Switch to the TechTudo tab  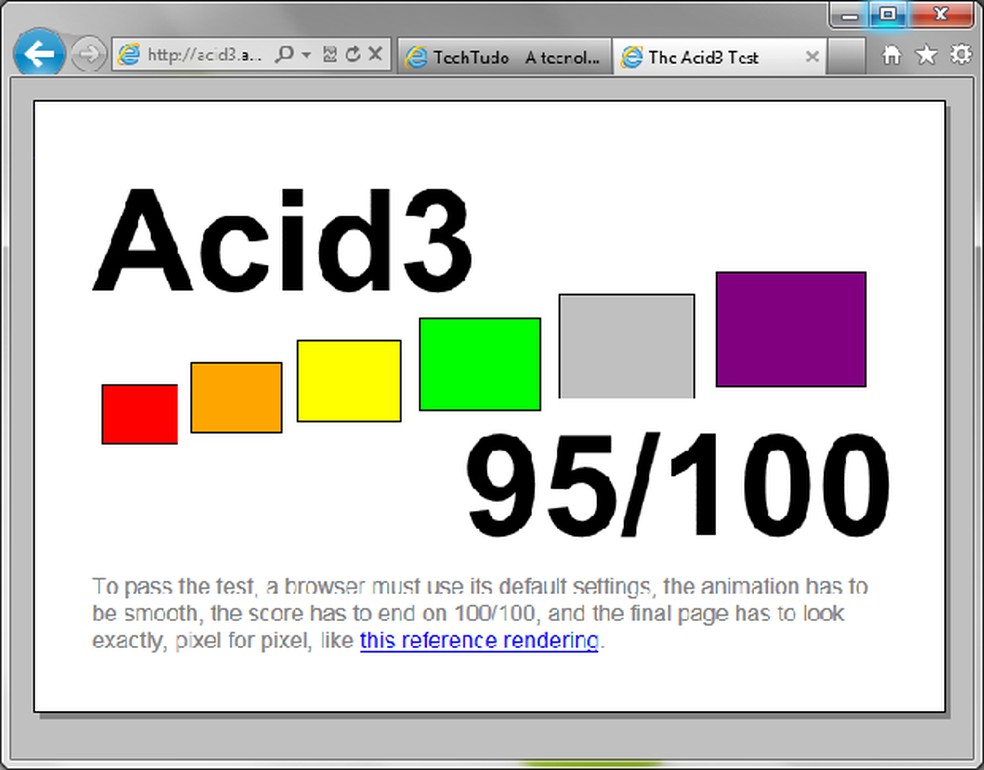pyautogui.click(x=505, y=57)
